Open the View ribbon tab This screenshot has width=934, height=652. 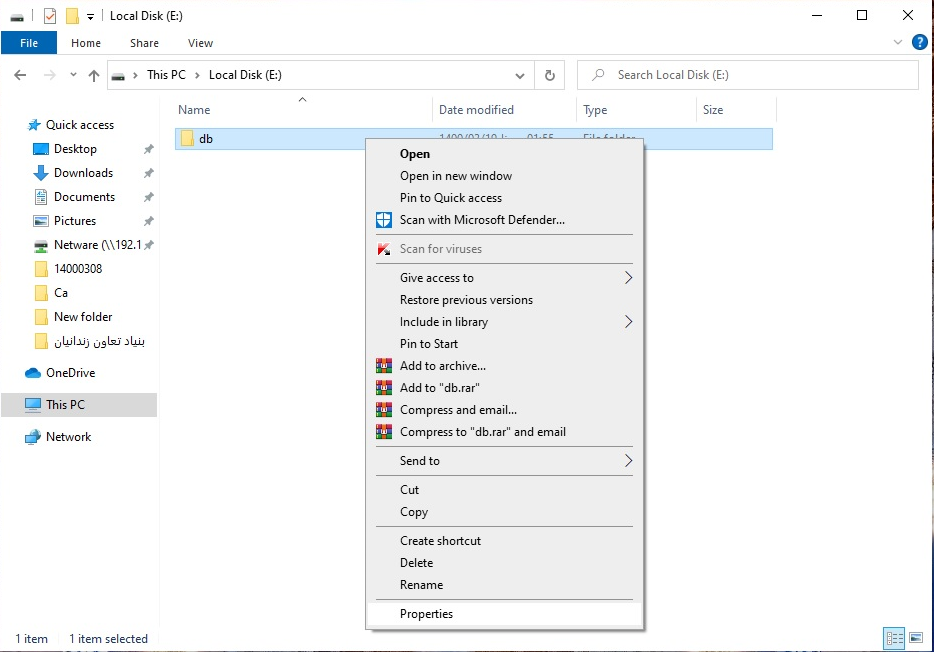pyautogui.click(x=200, y=43)
